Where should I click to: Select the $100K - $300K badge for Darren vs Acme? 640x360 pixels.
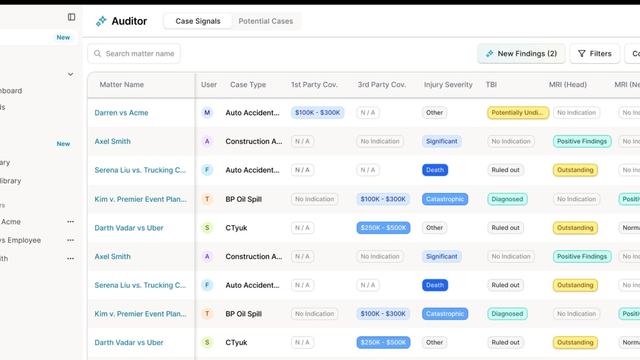tap(318, 113)
